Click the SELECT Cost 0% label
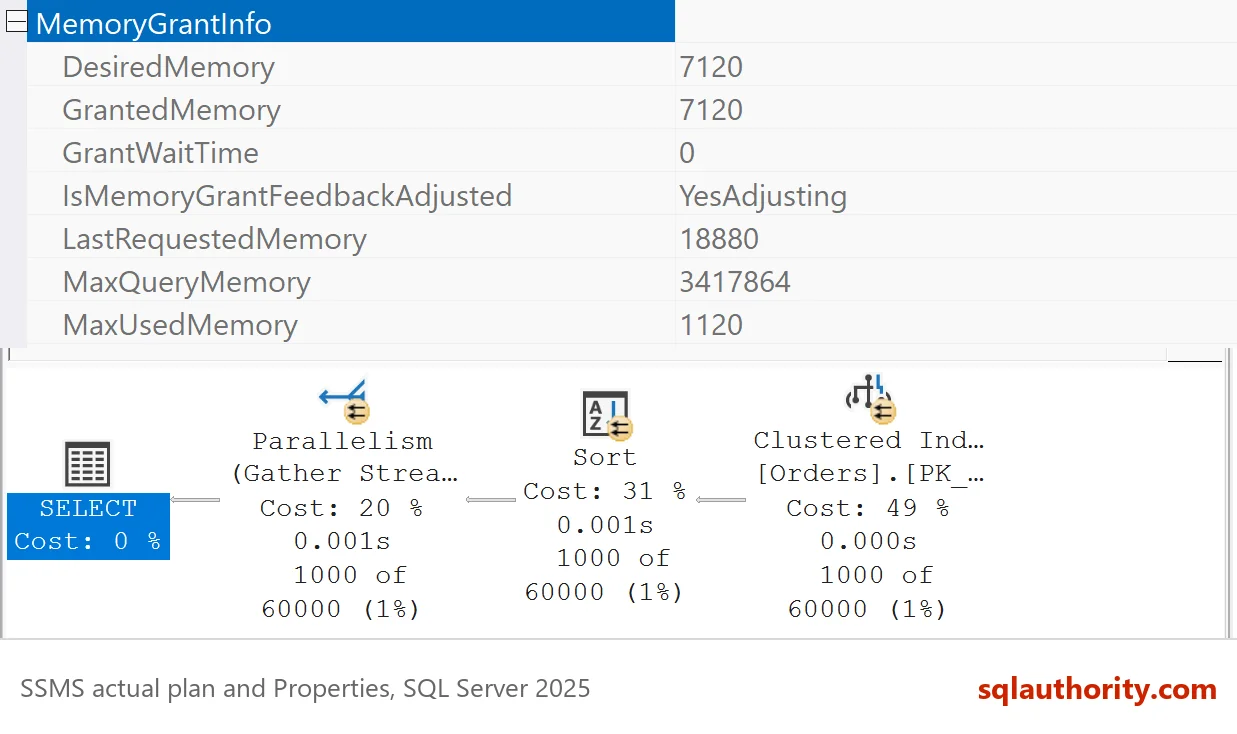This screenshot has height=734, width=1237. pos(88,526)
